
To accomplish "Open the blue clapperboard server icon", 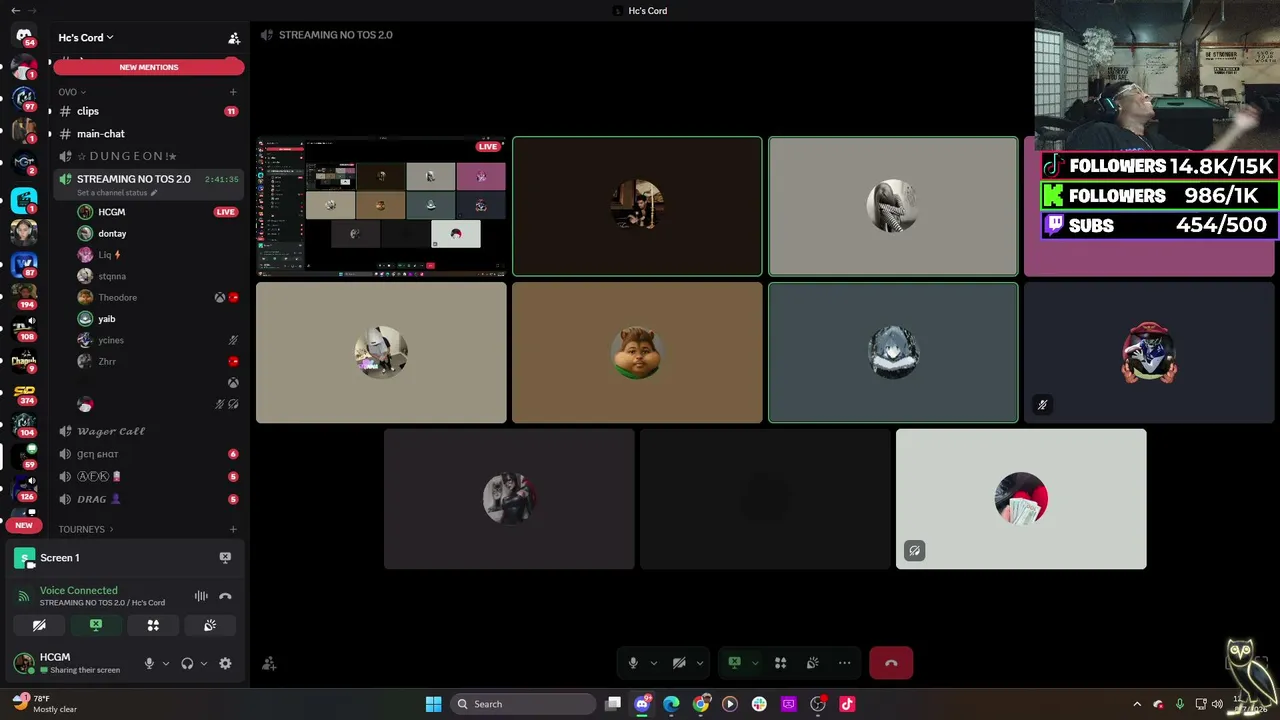I will pyautogui.click(x=24, y=200).
